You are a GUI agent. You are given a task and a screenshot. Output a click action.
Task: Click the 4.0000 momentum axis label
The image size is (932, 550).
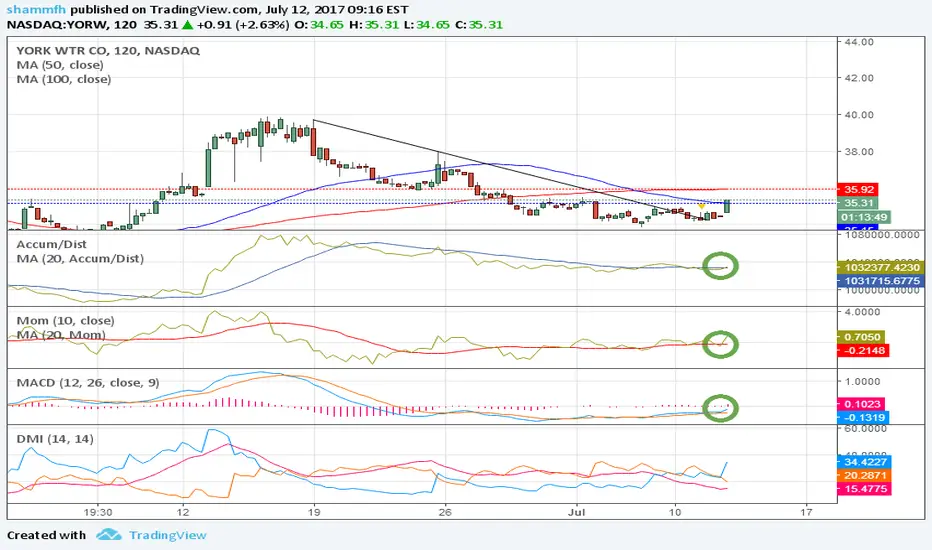pos(864,312)
